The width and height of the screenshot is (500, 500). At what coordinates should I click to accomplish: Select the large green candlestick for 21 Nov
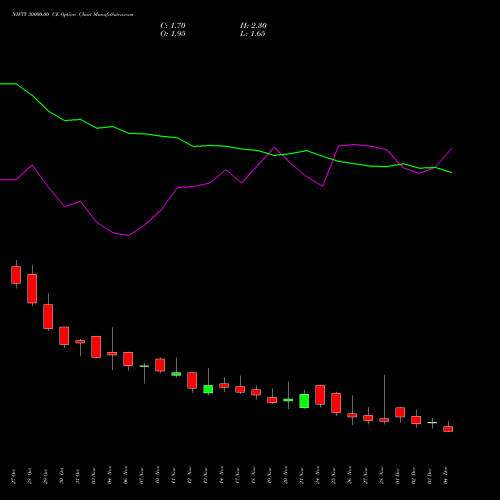click(304, 401)
